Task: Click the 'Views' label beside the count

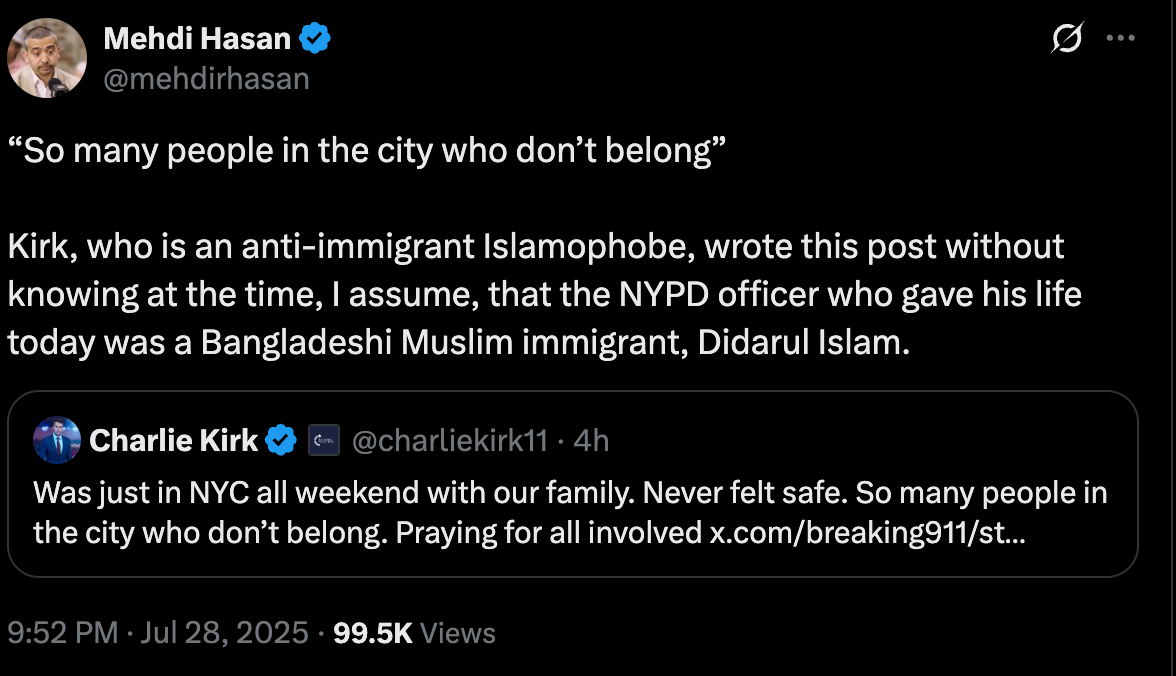Action: click(460, 632)
